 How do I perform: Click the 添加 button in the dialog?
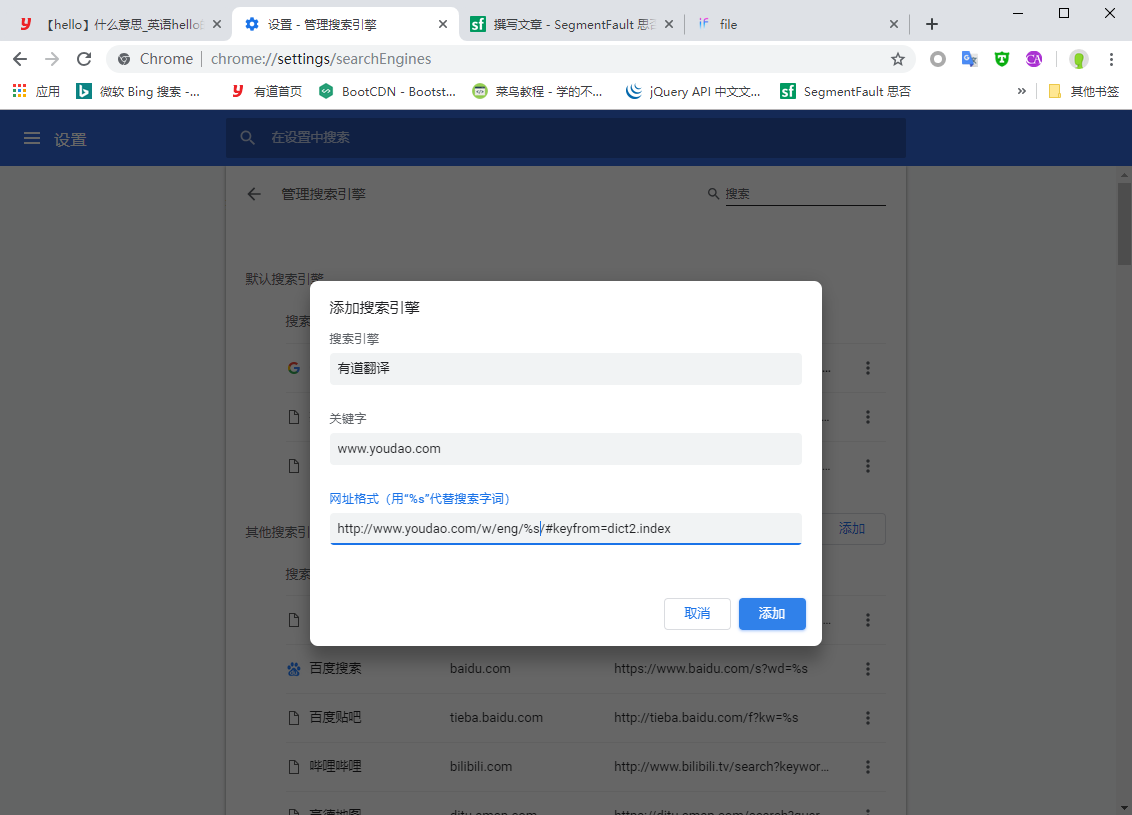pyautogui.click(x=772, y=614)
